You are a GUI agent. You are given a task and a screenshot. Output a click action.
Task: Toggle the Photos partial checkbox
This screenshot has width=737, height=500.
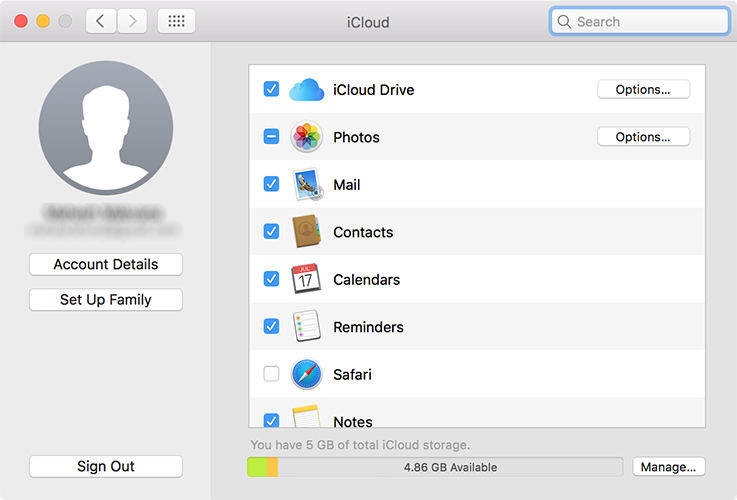pos(271,136)
